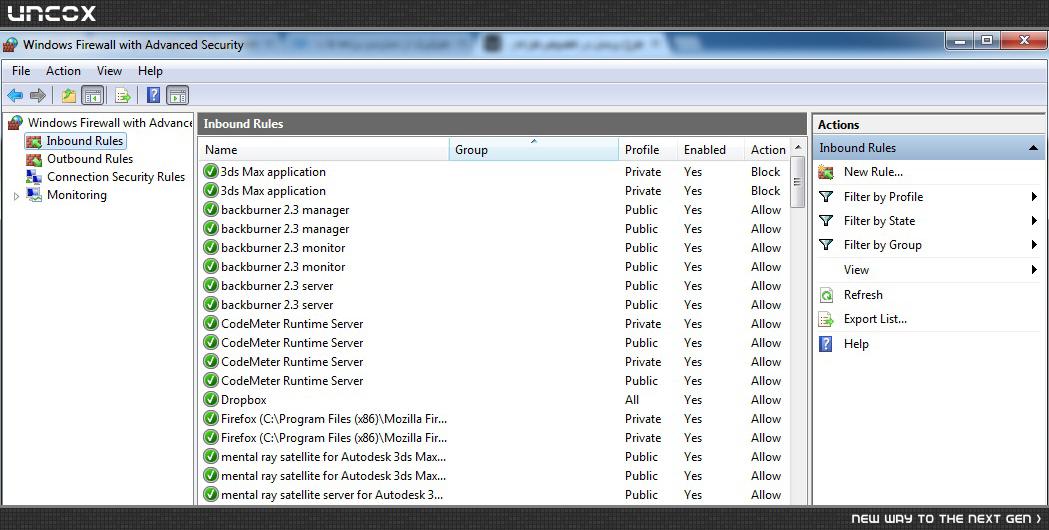Click Export List... in Actions pane
Viewport: 1049px width, 530px height.
click(875, 319)
